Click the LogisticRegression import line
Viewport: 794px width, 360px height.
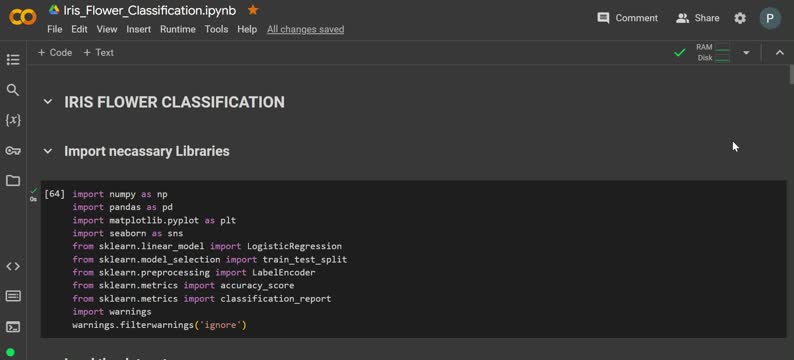pyautogui.click(x=207, y=247)
